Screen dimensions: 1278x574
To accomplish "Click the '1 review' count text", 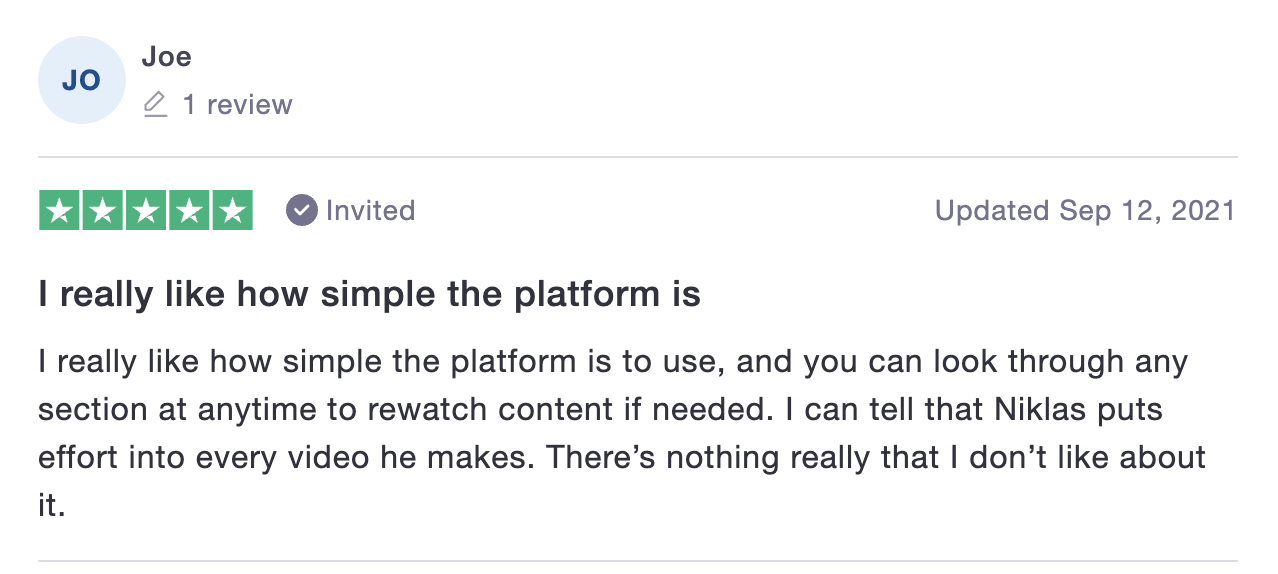I will click(x=237, y=104).
